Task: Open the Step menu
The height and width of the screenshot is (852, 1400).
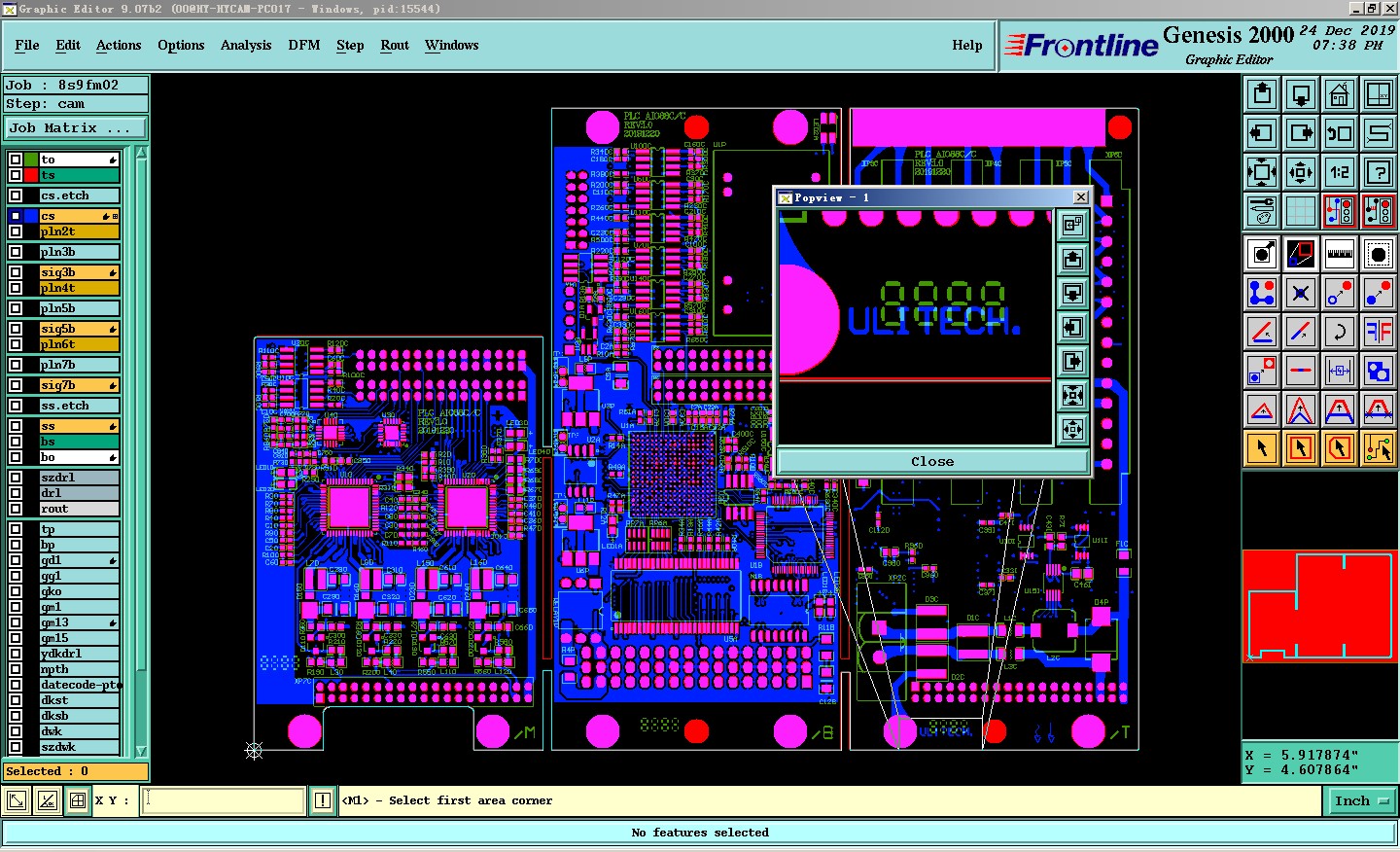Action: (x=350, y=45)
